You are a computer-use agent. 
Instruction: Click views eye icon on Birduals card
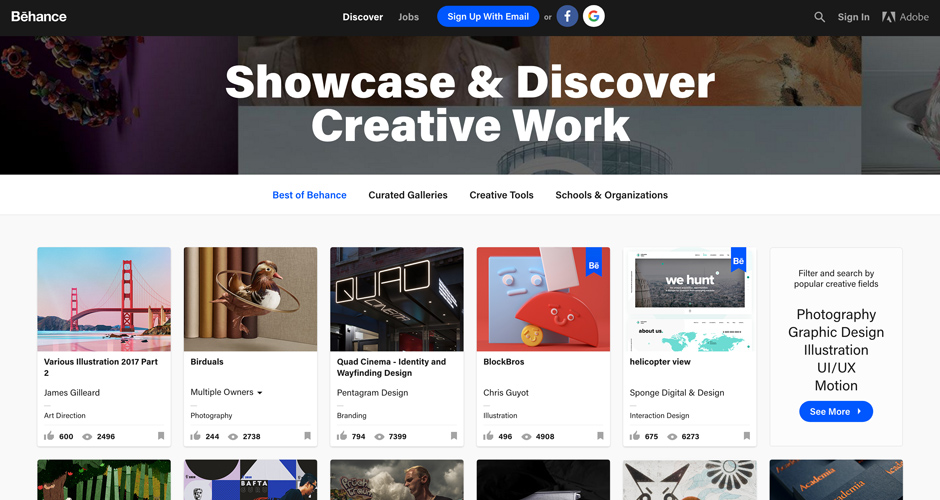tap(233, 437)
